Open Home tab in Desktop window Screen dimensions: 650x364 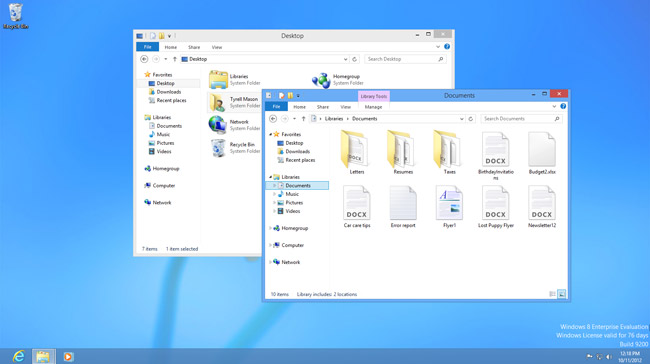170,47
